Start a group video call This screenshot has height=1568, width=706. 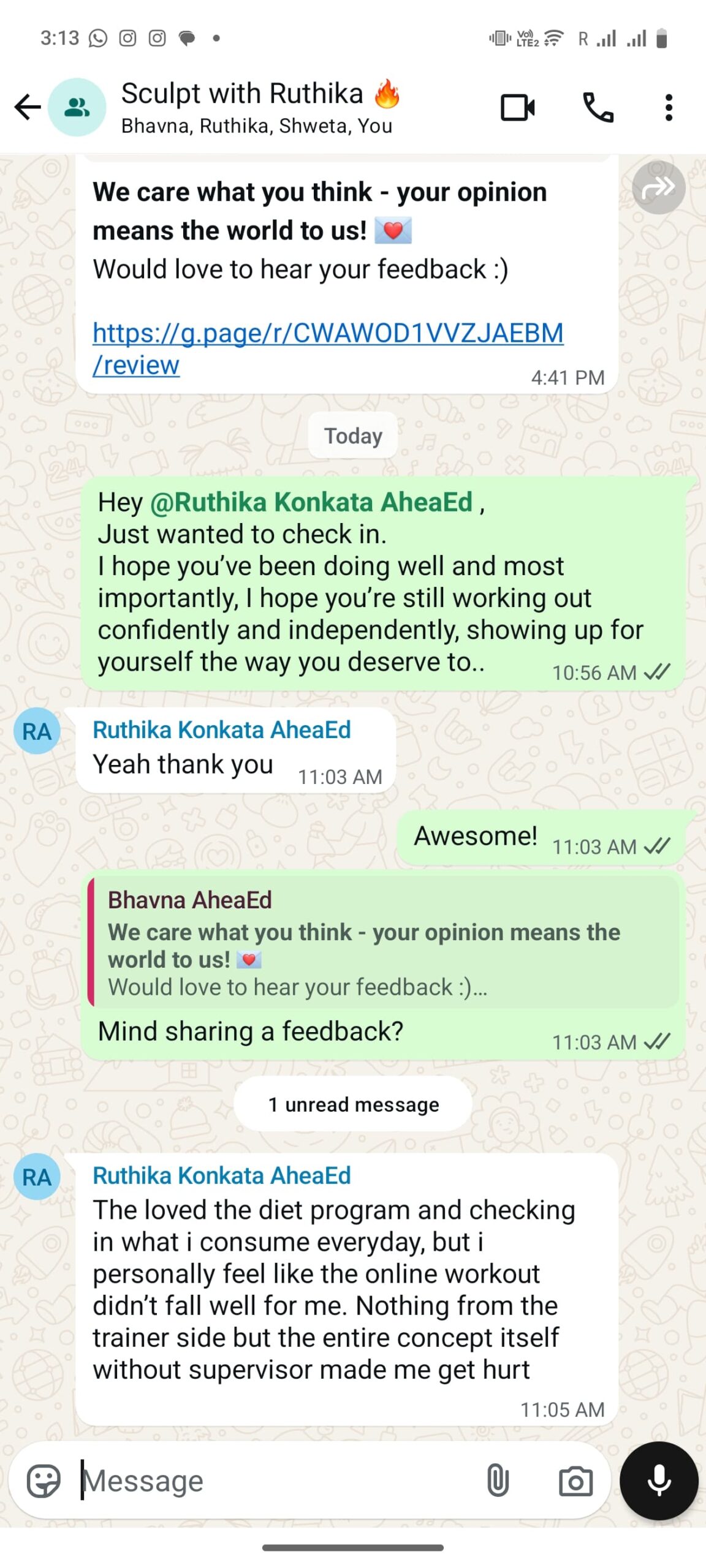tap(518, 108)
